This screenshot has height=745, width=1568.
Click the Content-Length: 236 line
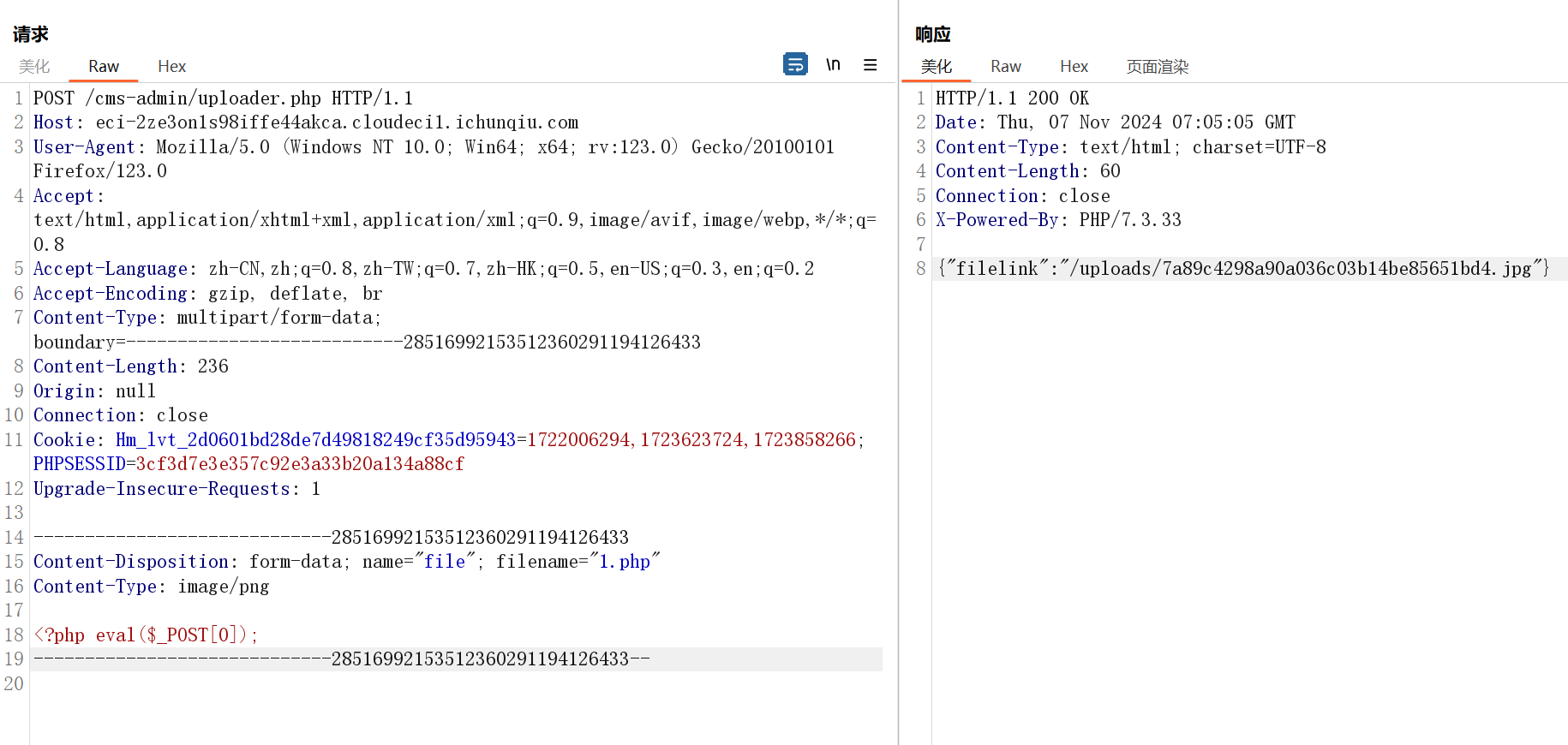point(130,367)
